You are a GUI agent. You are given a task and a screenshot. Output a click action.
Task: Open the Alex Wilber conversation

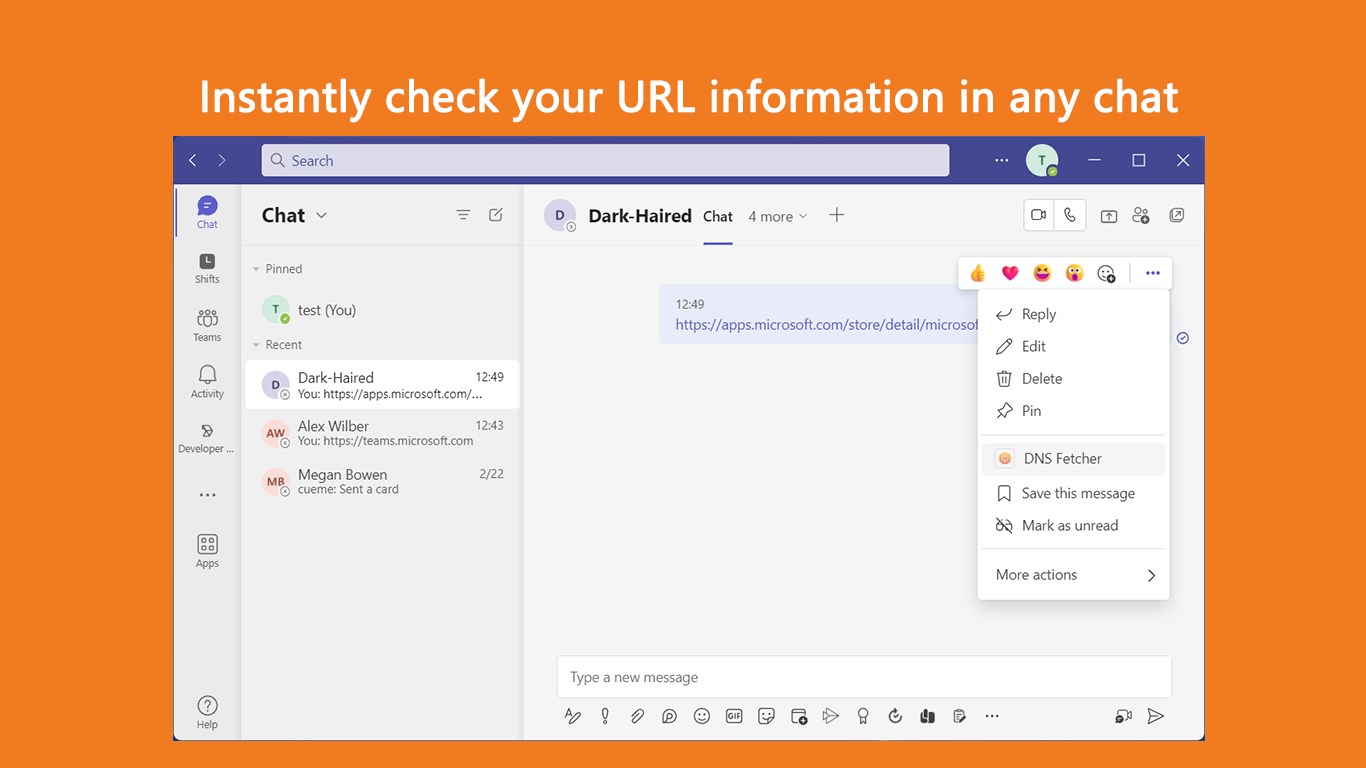(x=382, y=433)
